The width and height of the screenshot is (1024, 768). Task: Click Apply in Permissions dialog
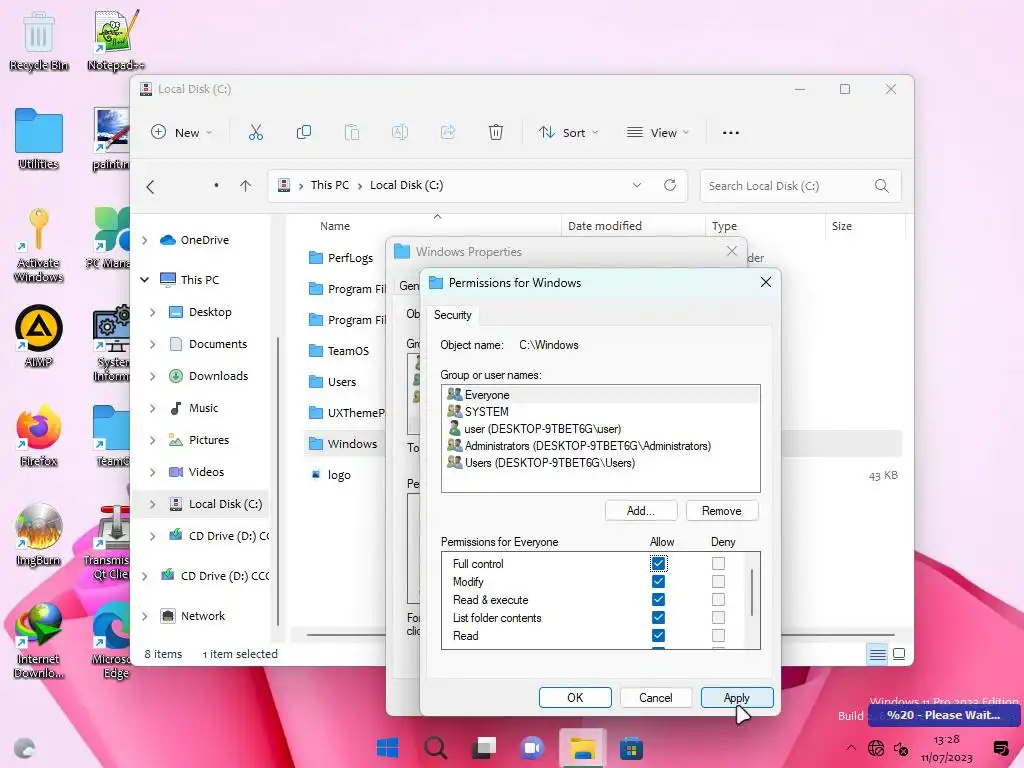737,697
